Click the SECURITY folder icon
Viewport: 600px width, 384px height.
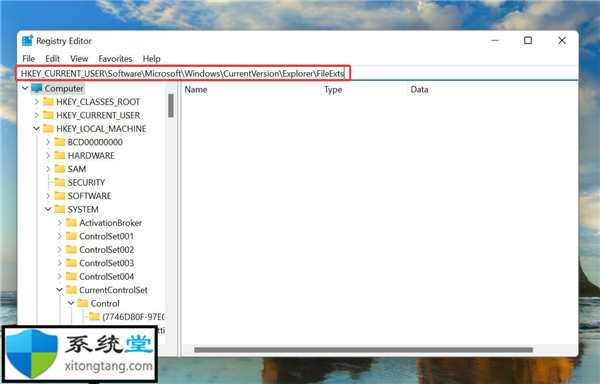point(60,182)
